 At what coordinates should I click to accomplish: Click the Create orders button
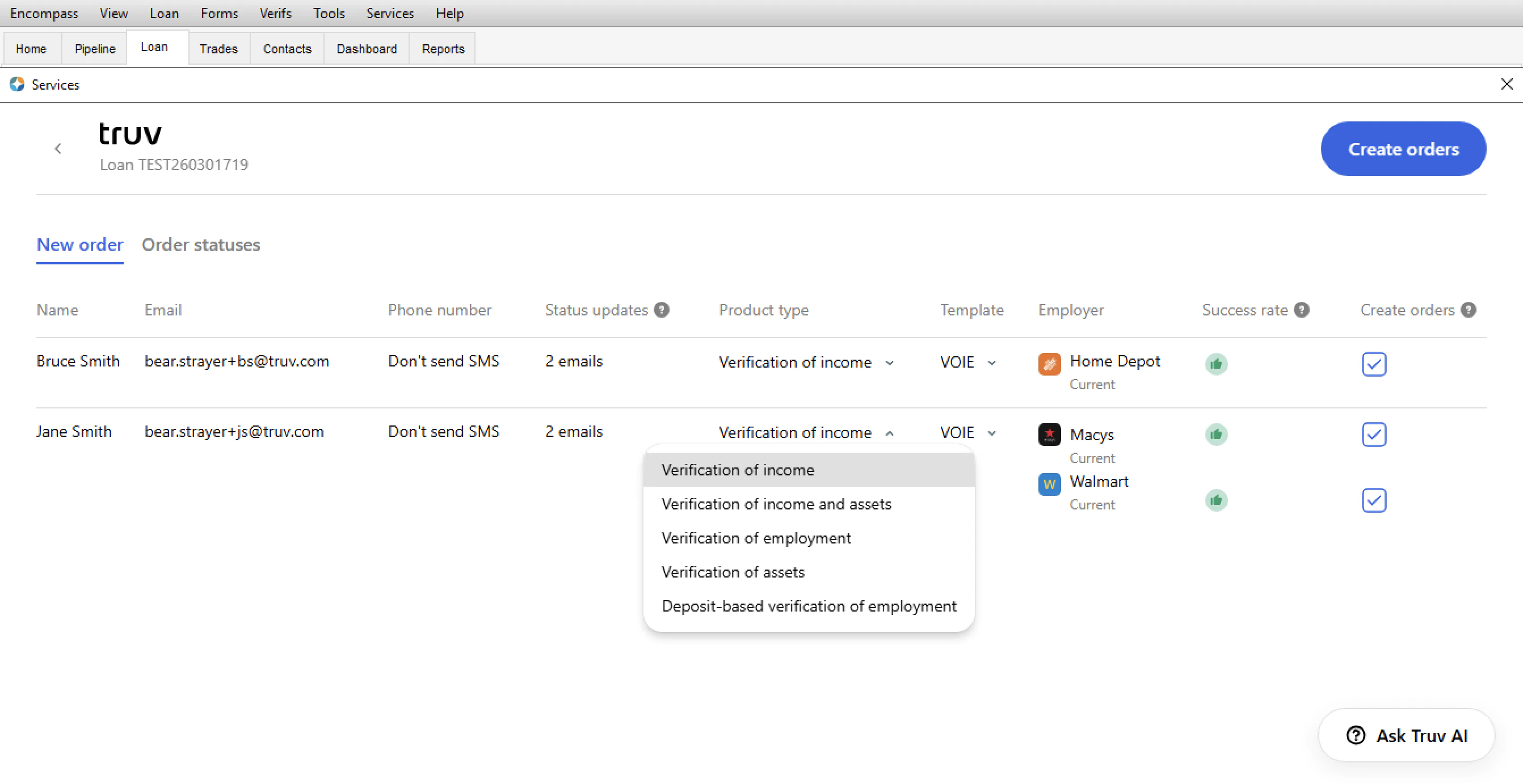pyautogui.click(x=1404, y=149)
